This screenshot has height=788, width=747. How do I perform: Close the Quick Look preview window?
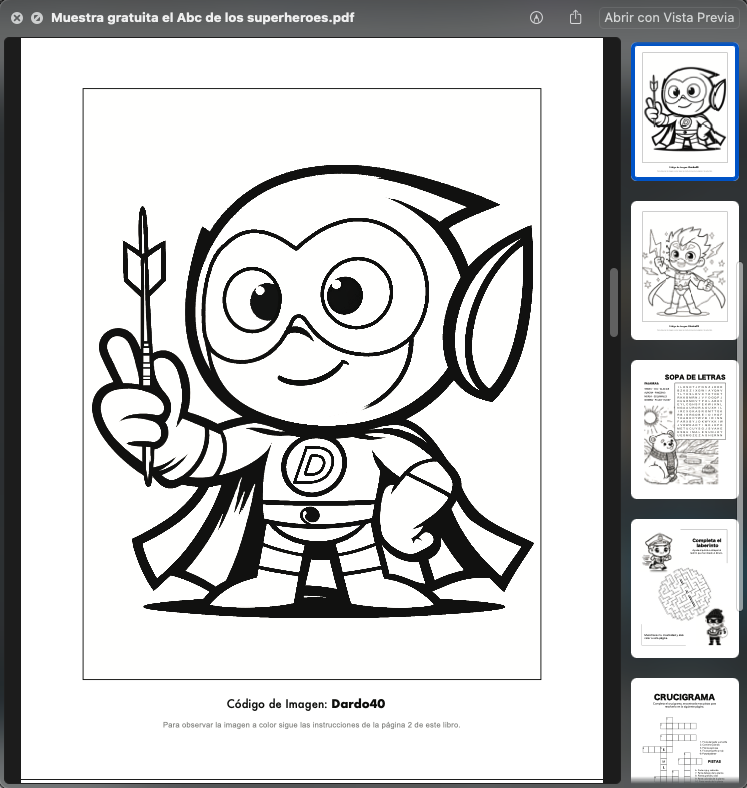point(17,18)
